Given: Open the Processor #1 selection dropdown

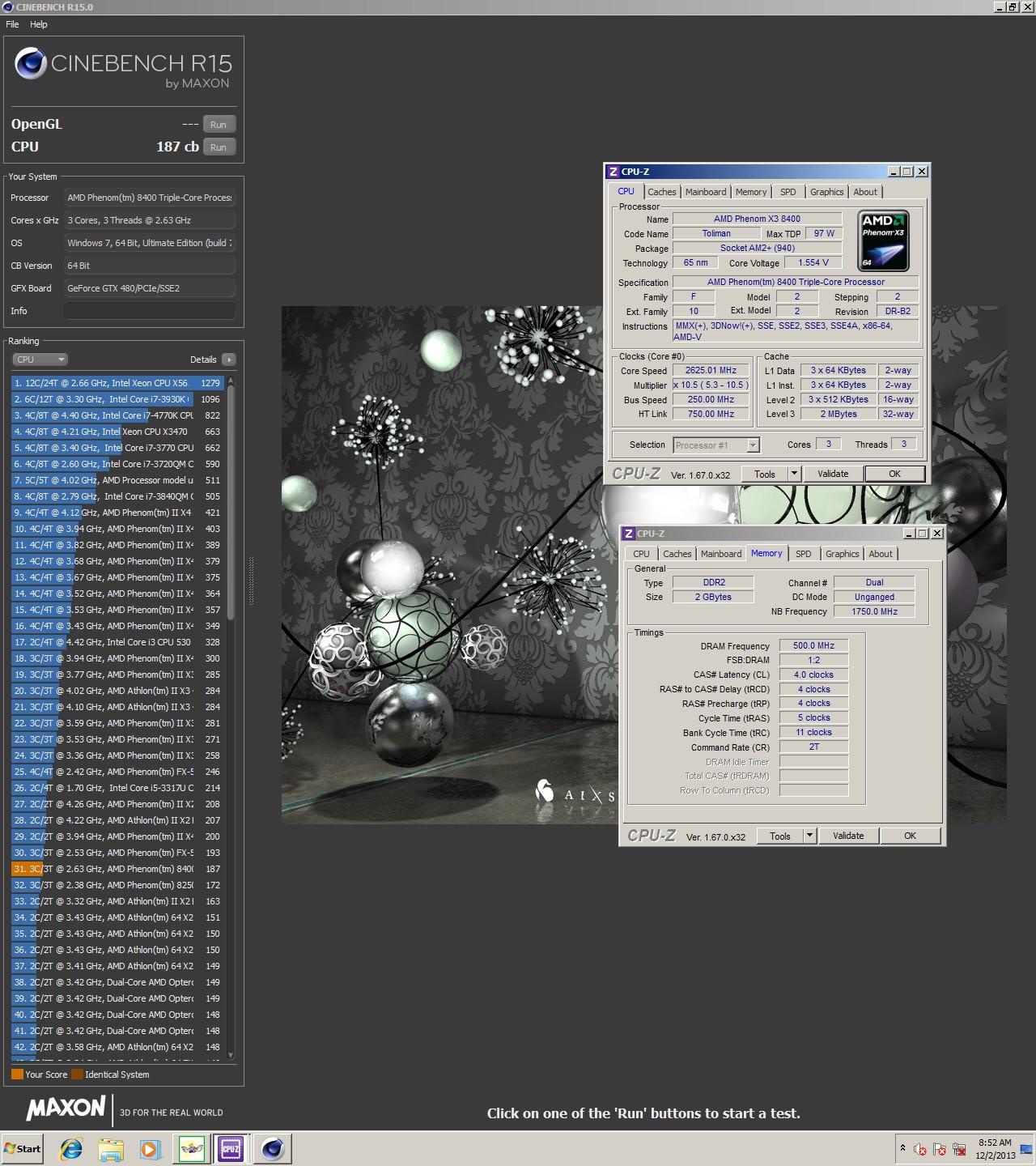Looking at the screenshot, I should tap(716, 445).
